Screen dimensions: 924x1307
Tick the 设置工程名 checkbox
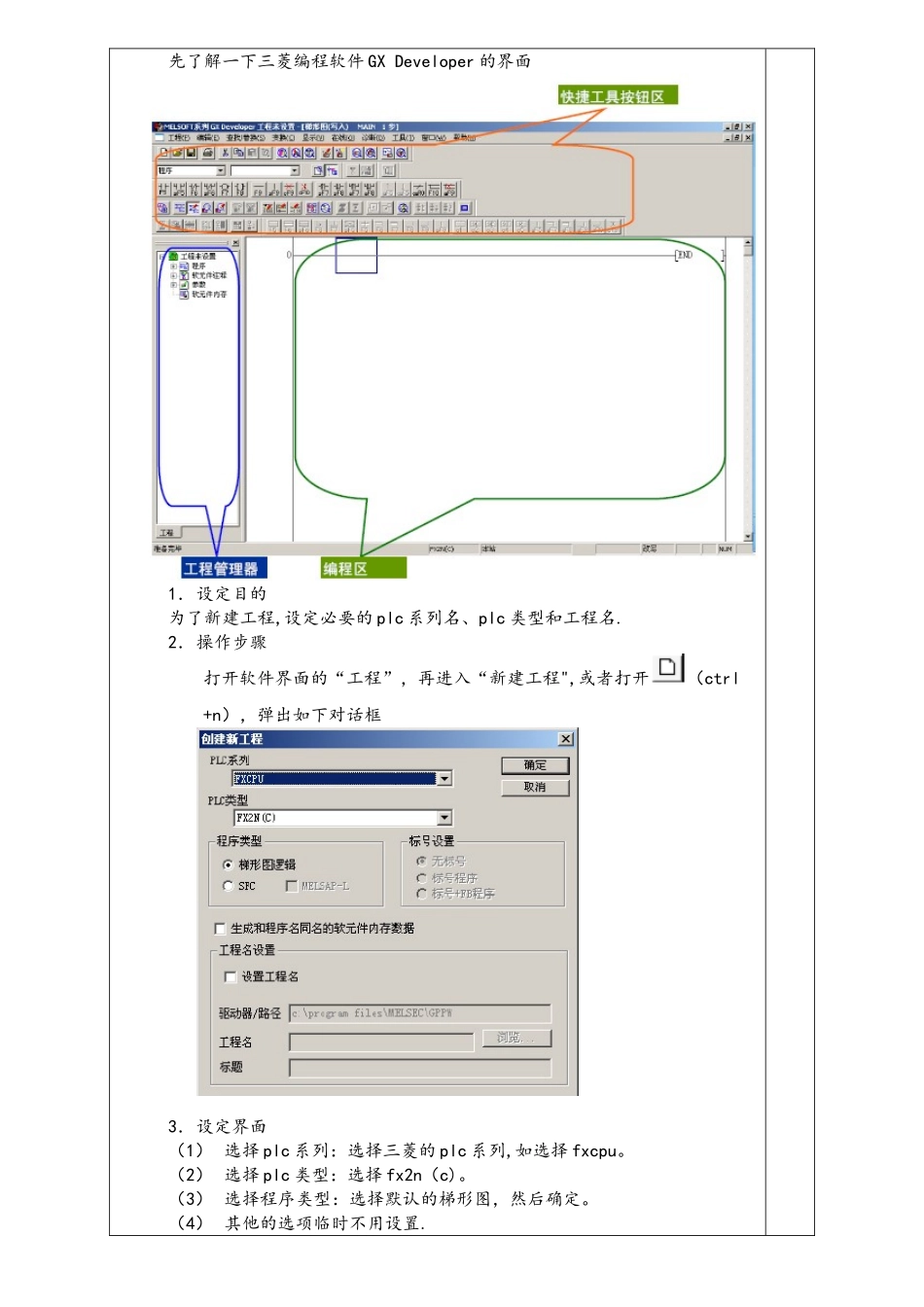click(x=231, y=976)
